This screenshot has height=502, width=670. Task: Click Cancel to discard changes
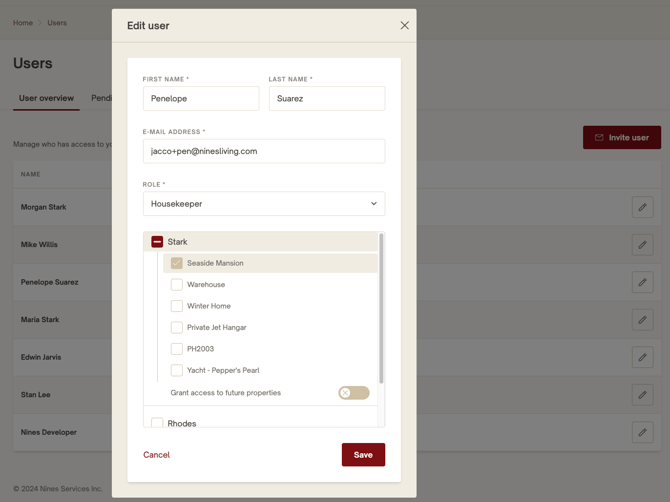(156, 455)
